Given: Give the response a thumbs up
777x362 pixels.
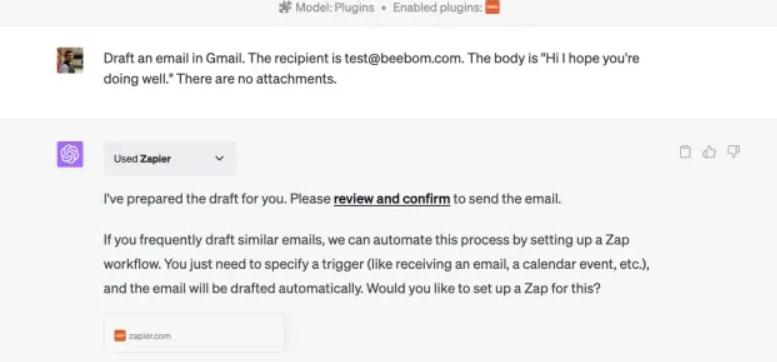Looking at the screenshot, I should pyautogui.click(x=709, y=152).
